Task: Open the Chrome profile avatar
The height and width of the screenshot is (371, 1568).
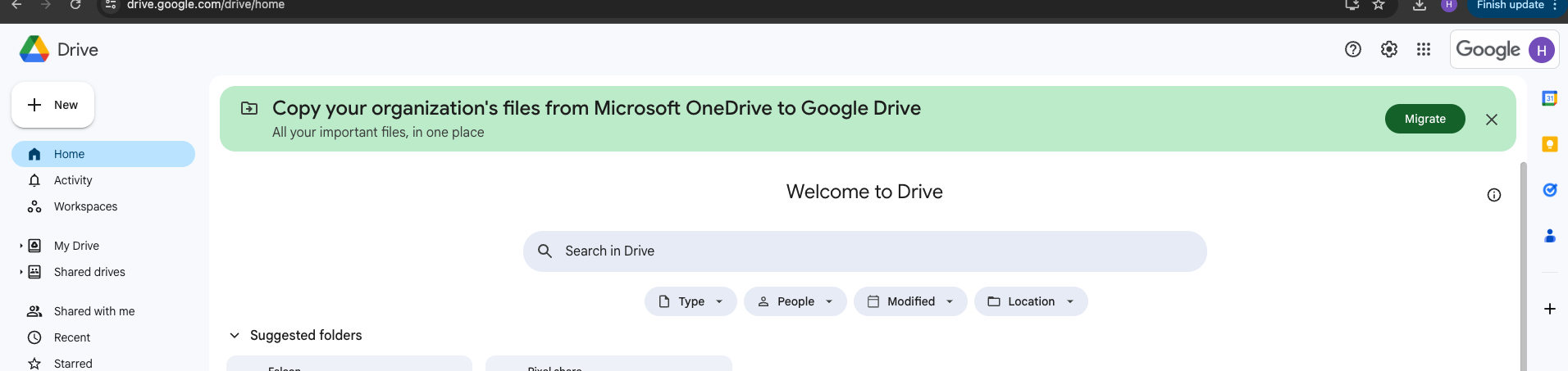Action: click(1449, 5)
